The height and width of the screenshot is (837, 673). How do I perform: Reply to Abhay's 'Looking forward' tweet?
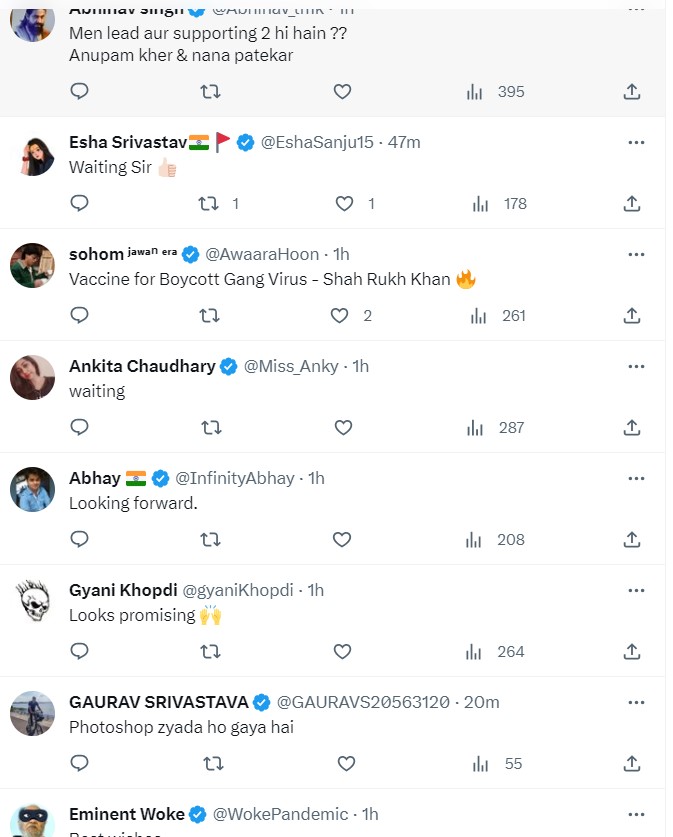pyautogui.click(x=80, y=539)
